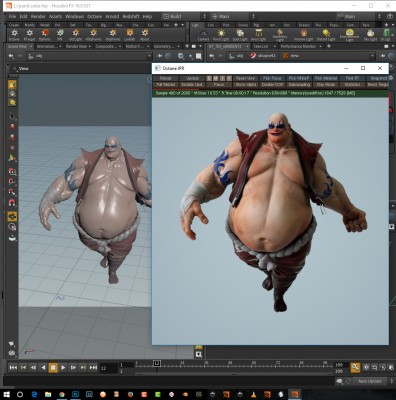
Task: Click the back arrow in network pane path bar
Action: [211, 56]
